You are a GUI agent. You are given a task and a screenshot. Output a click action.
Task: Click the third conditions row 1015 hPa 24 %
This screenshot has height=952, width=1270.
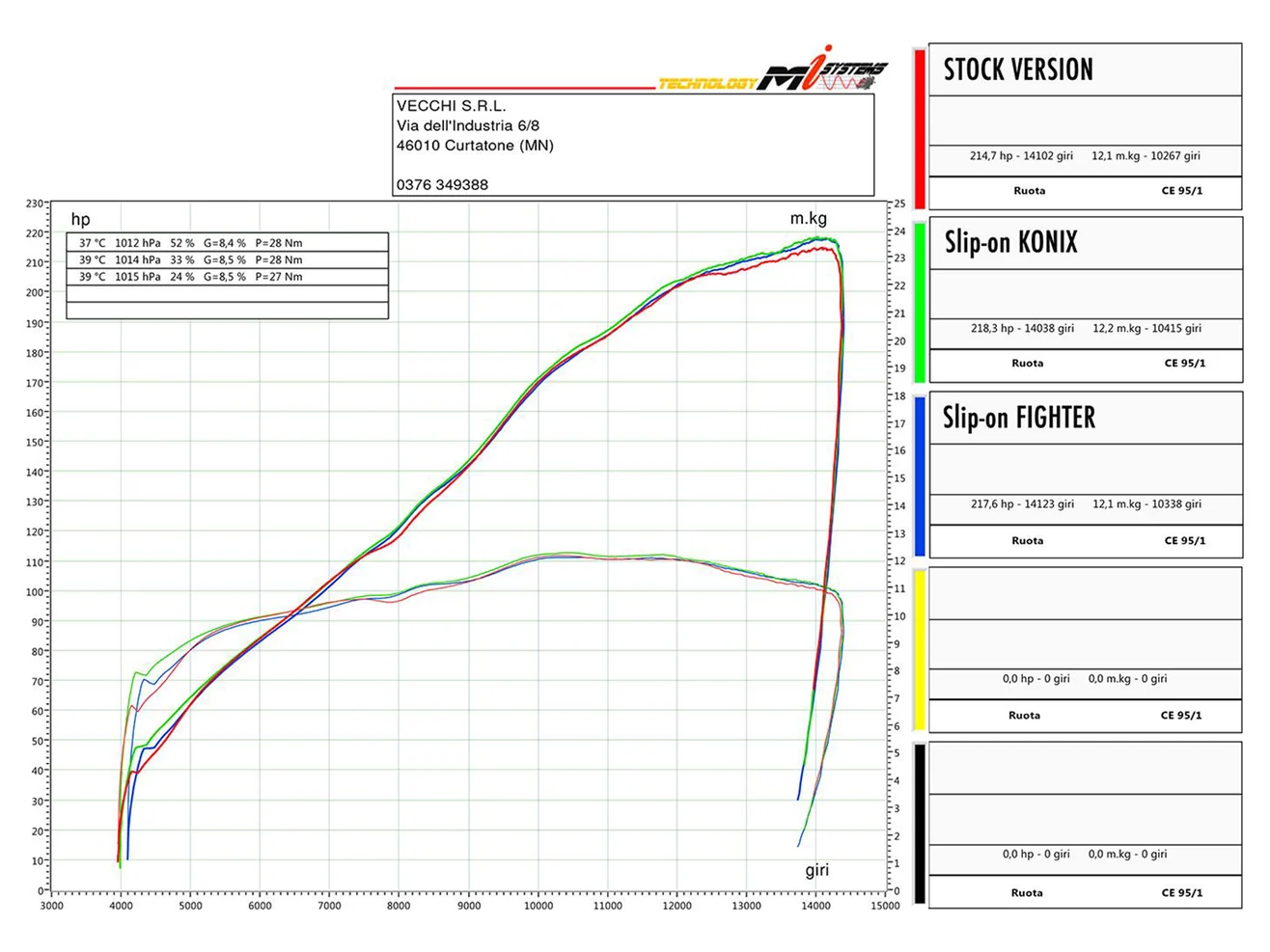click(228, 277)
